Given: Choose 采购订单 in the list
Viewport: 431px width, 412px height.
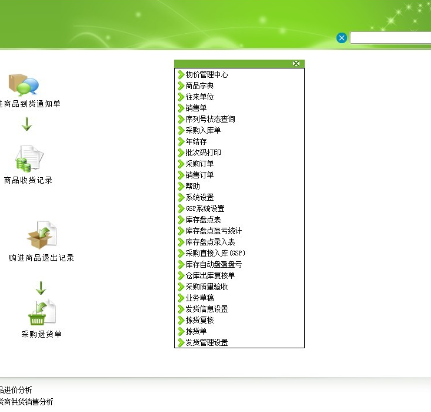Looking at the screenshot, I should pyautogui.click(x=199, y=164).
